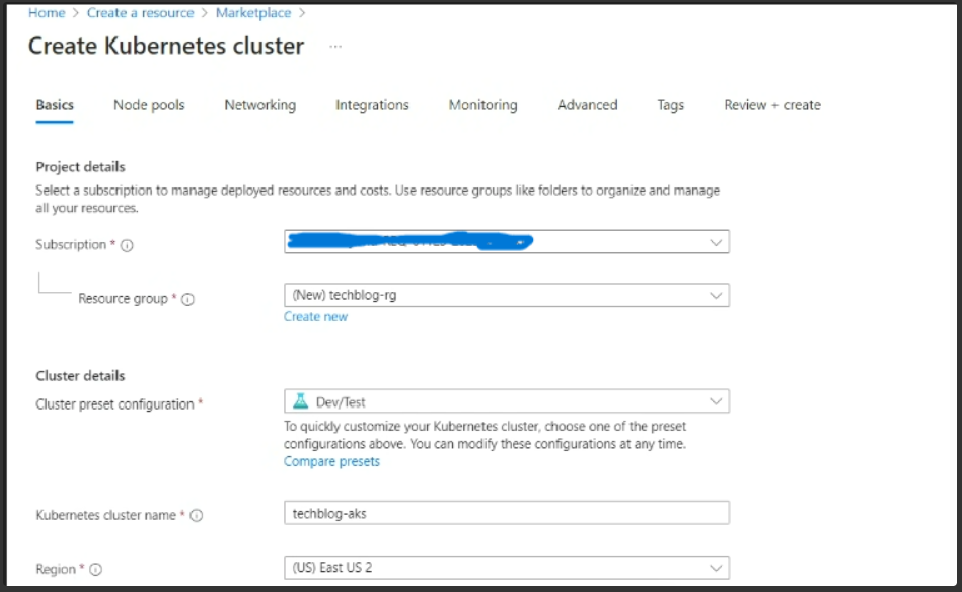Screen dimensions: 962x592
Task: Click the Cluster details heading
Action: [x=80, y=375]
